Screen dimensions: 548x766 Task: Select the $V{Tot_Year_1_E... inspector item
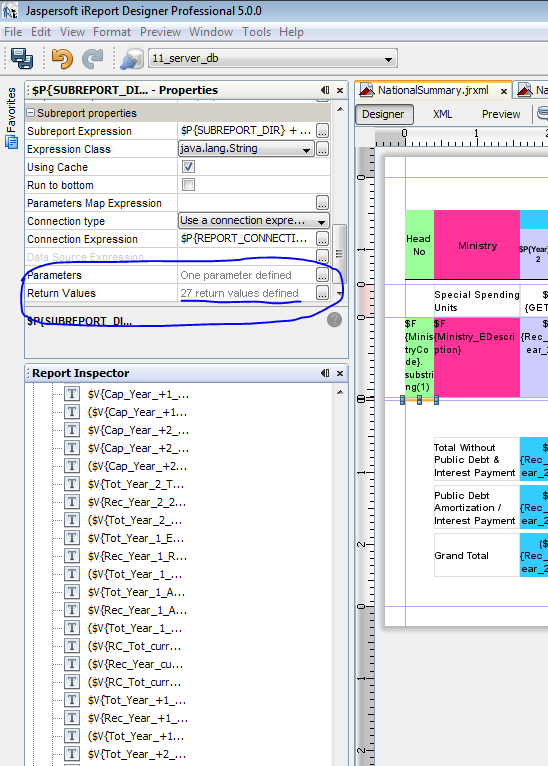(x=136, y=538)
